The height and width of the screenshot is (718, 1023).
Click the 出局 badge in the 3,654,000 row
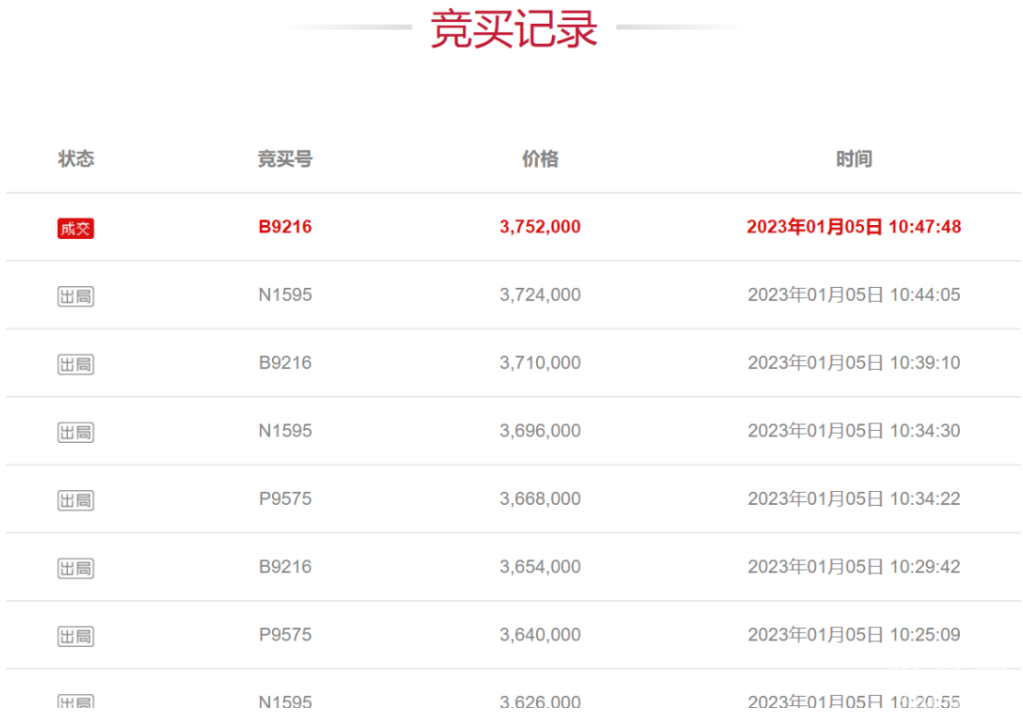pos(76,568)
